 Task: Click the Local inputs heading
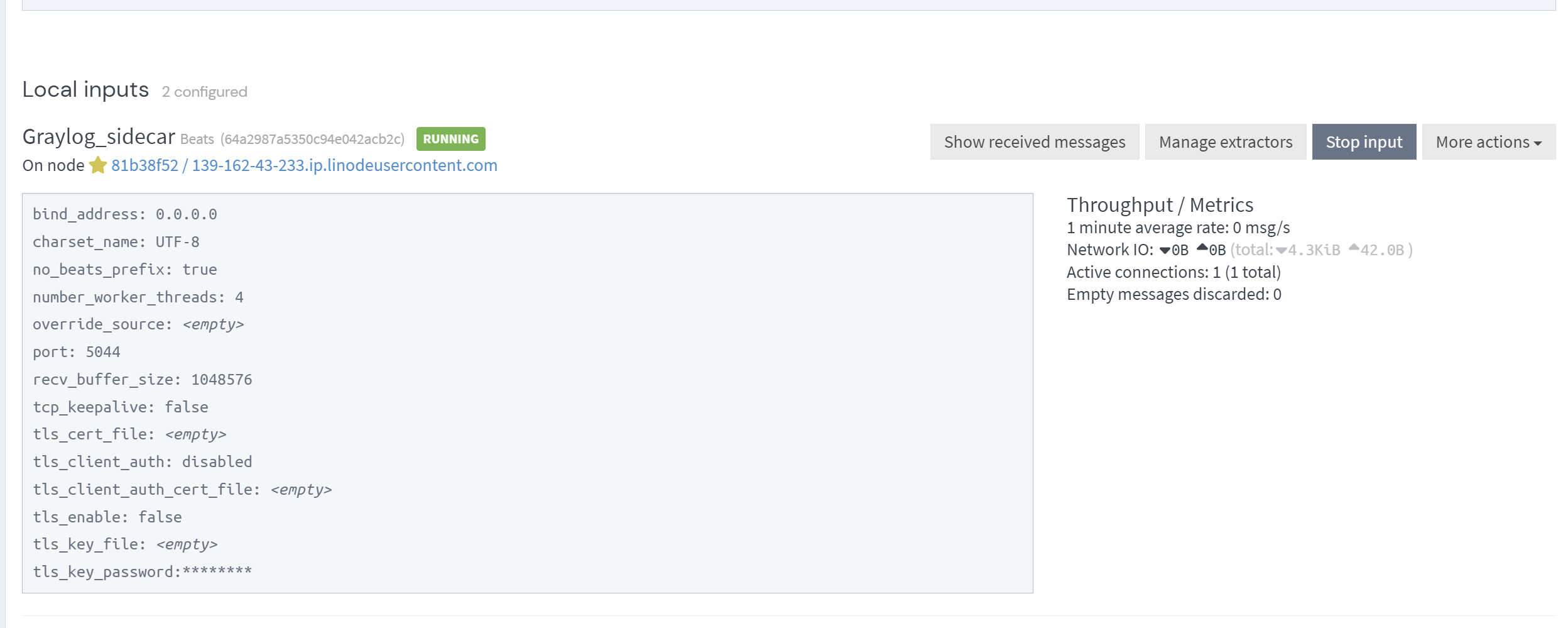[x=85, y=90]
